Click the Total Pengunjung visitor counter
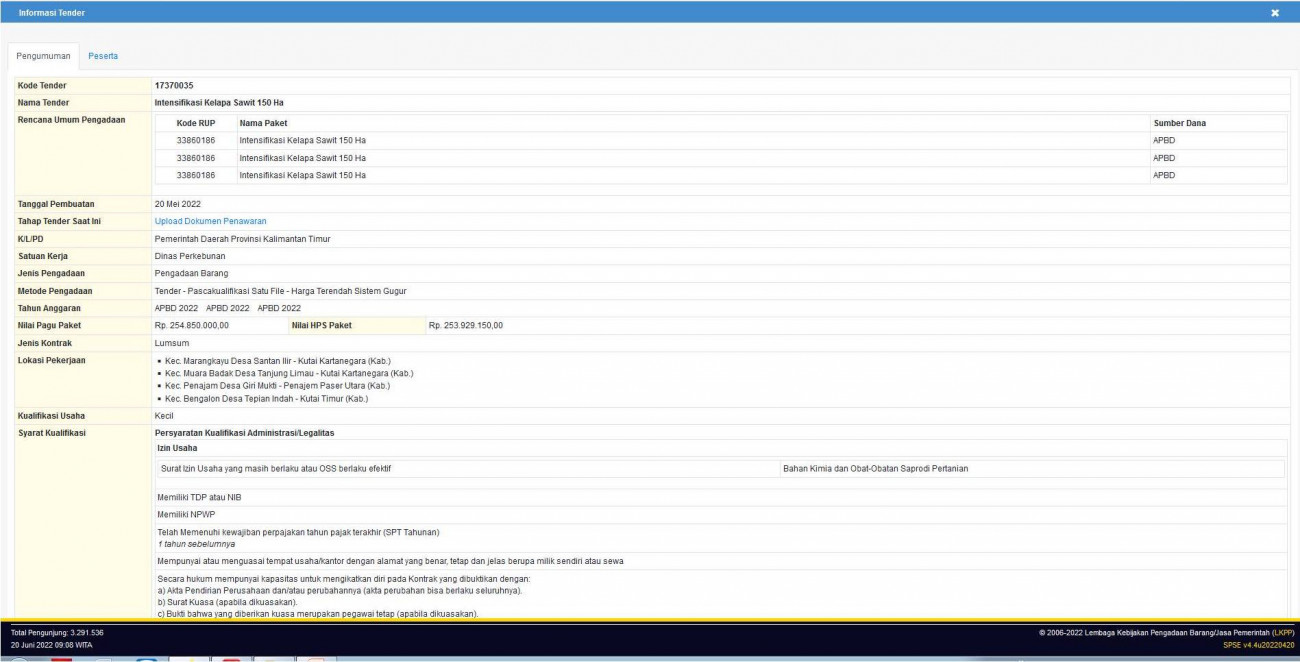The image size is (1300, 662). click(x=57, y=633)
